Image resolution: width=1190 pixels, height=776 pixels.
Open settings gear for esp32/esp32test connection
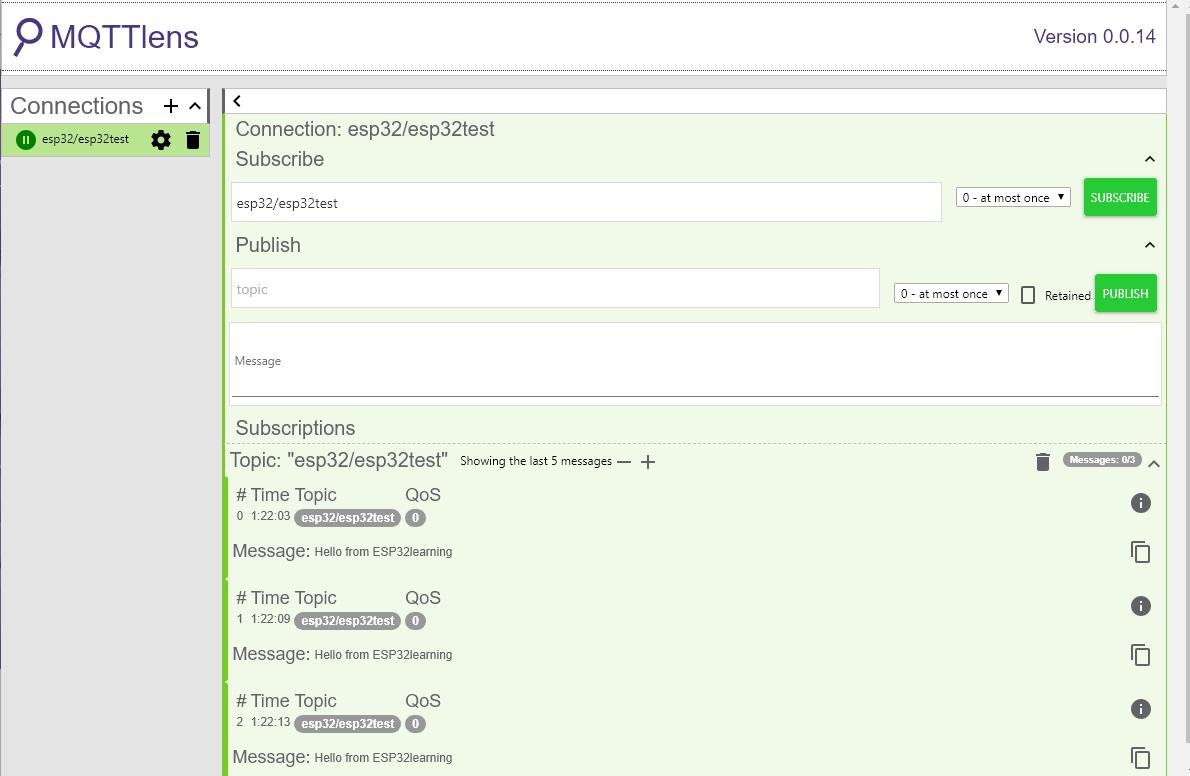click(161, 140)
